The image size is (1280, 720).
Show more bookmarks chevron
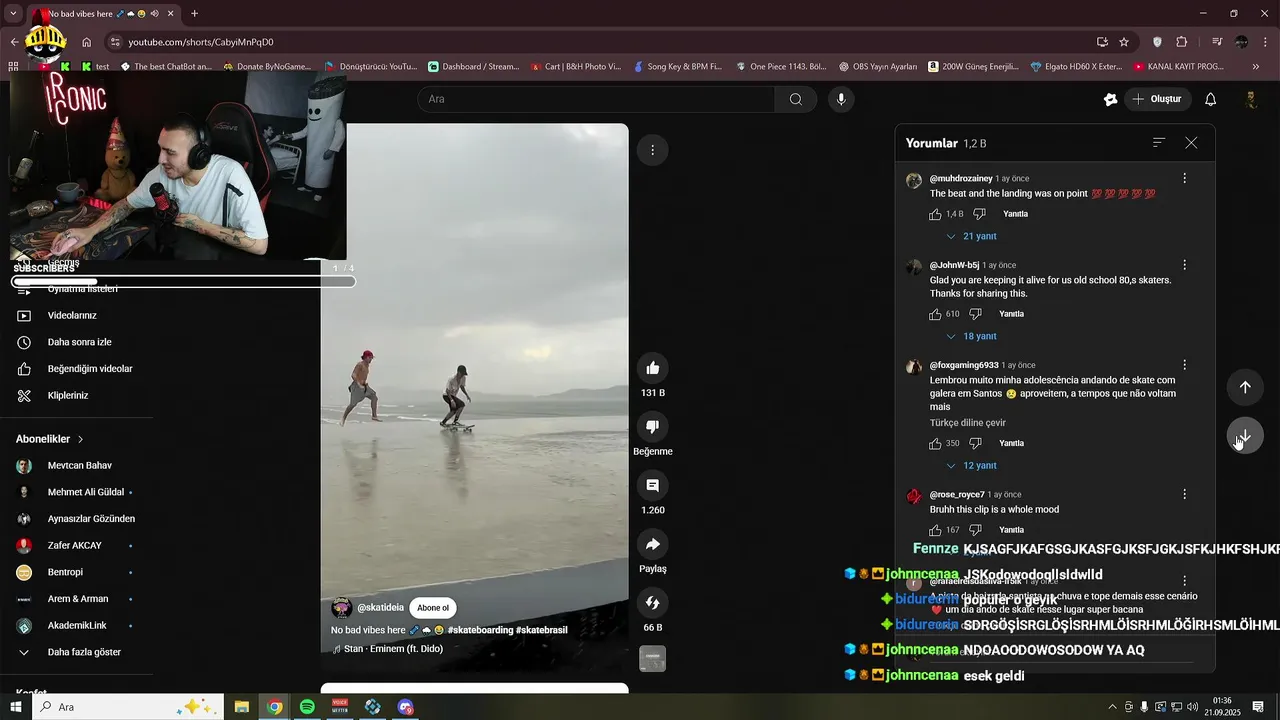[x=1256, y=67]
